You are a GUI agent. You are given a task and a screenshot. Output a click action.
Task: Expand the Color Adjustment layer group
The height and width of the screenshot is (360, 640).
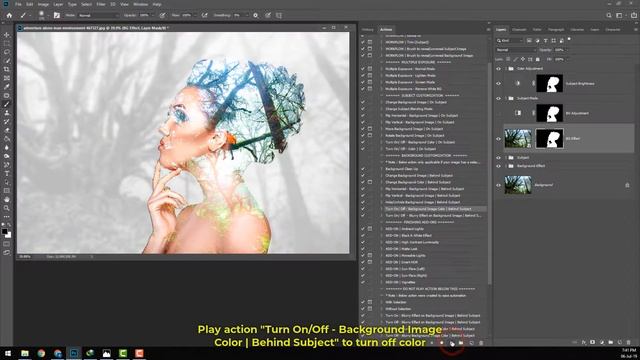click(x=506, y=69)
